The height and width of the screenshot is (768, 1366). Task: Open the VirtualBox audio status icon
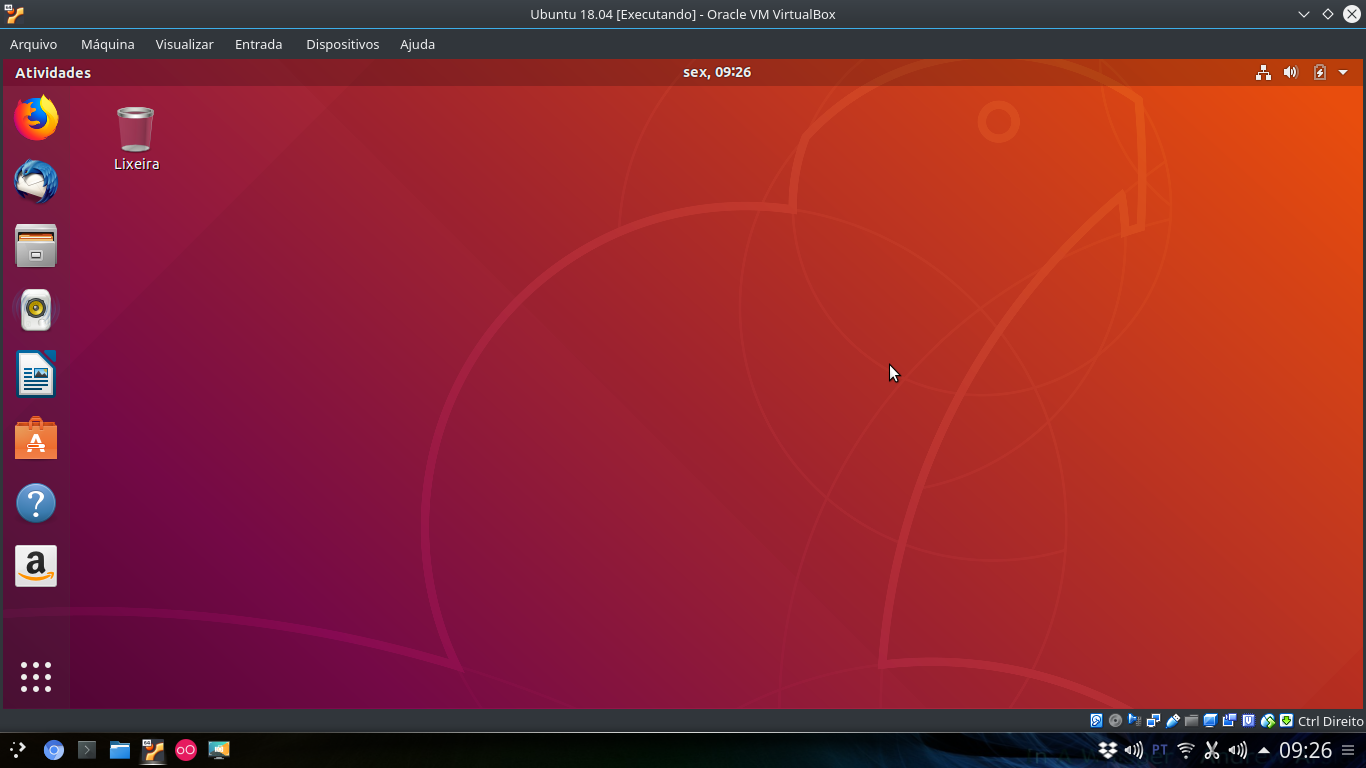point(1133,720)
